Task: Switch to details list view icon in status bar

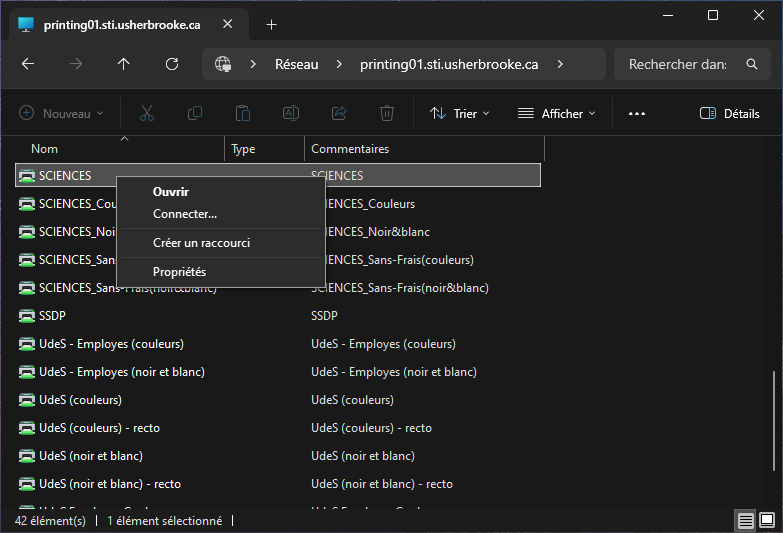Action: point(746,521)
